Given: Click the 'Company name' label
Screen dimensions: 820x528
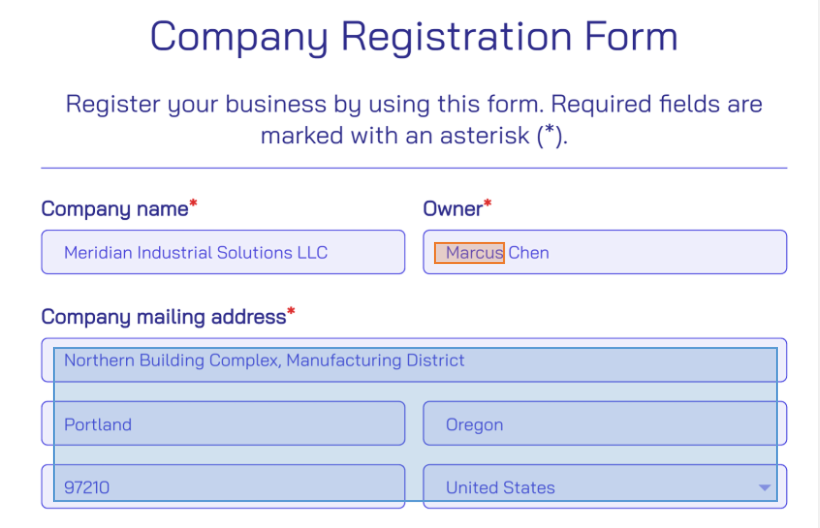Looking at the screenshot, I should pyautogui.click(x=114, y=209).
